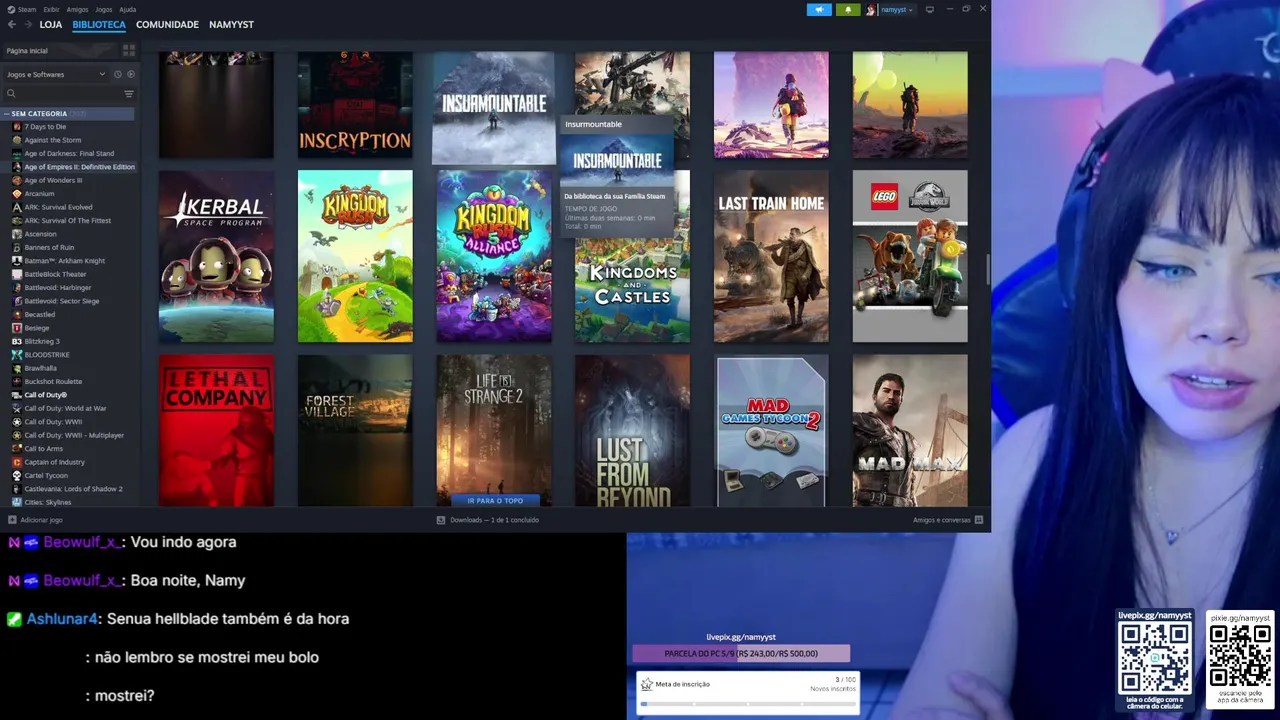Click the Steam forward navigation arrow

pyautogui.click(x=27, y=24)
